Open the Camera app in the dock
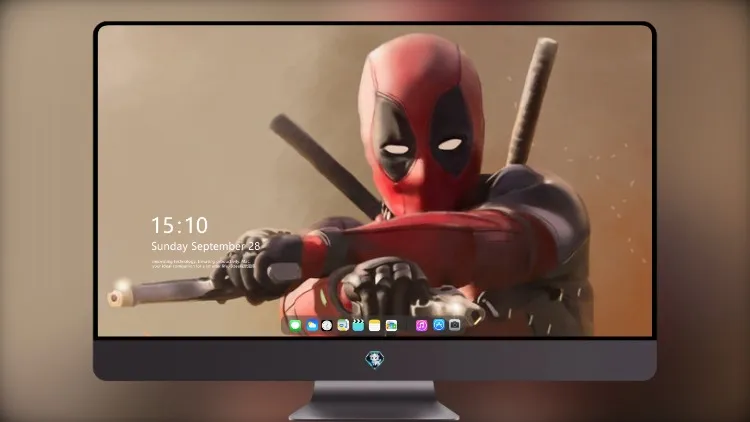 455,325
